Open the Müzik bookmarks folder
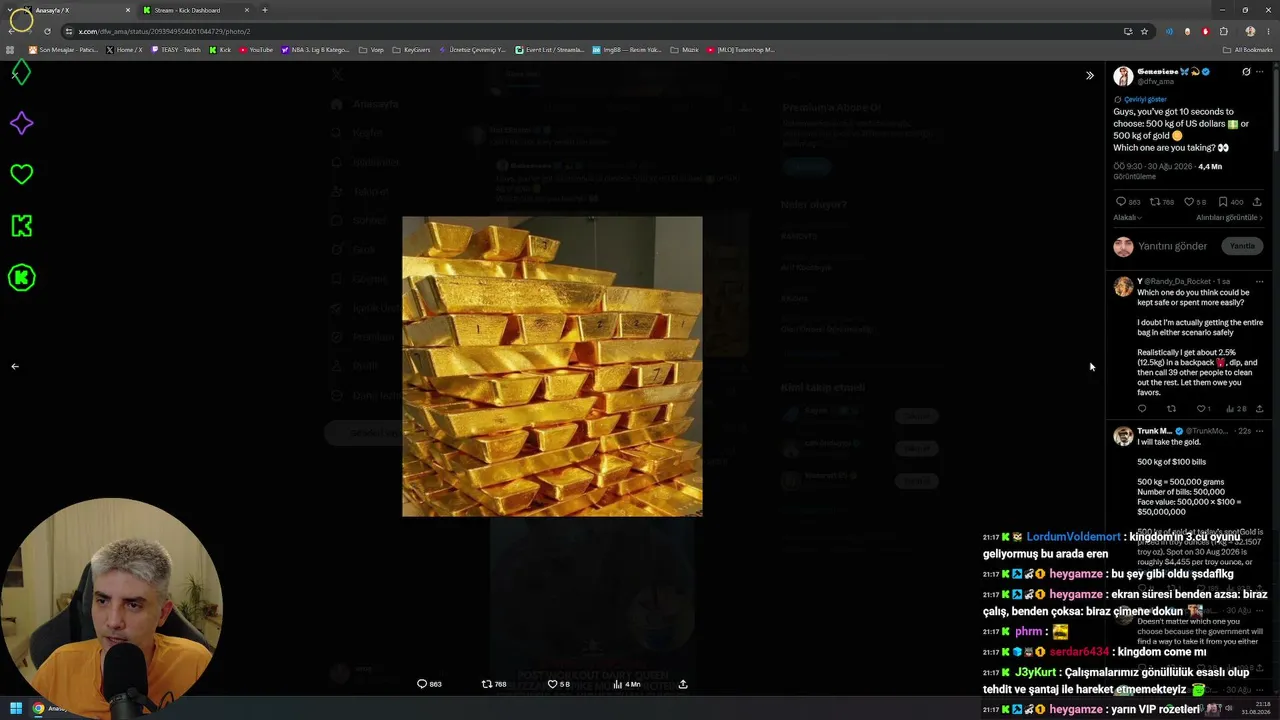 [x=685, y=49]
